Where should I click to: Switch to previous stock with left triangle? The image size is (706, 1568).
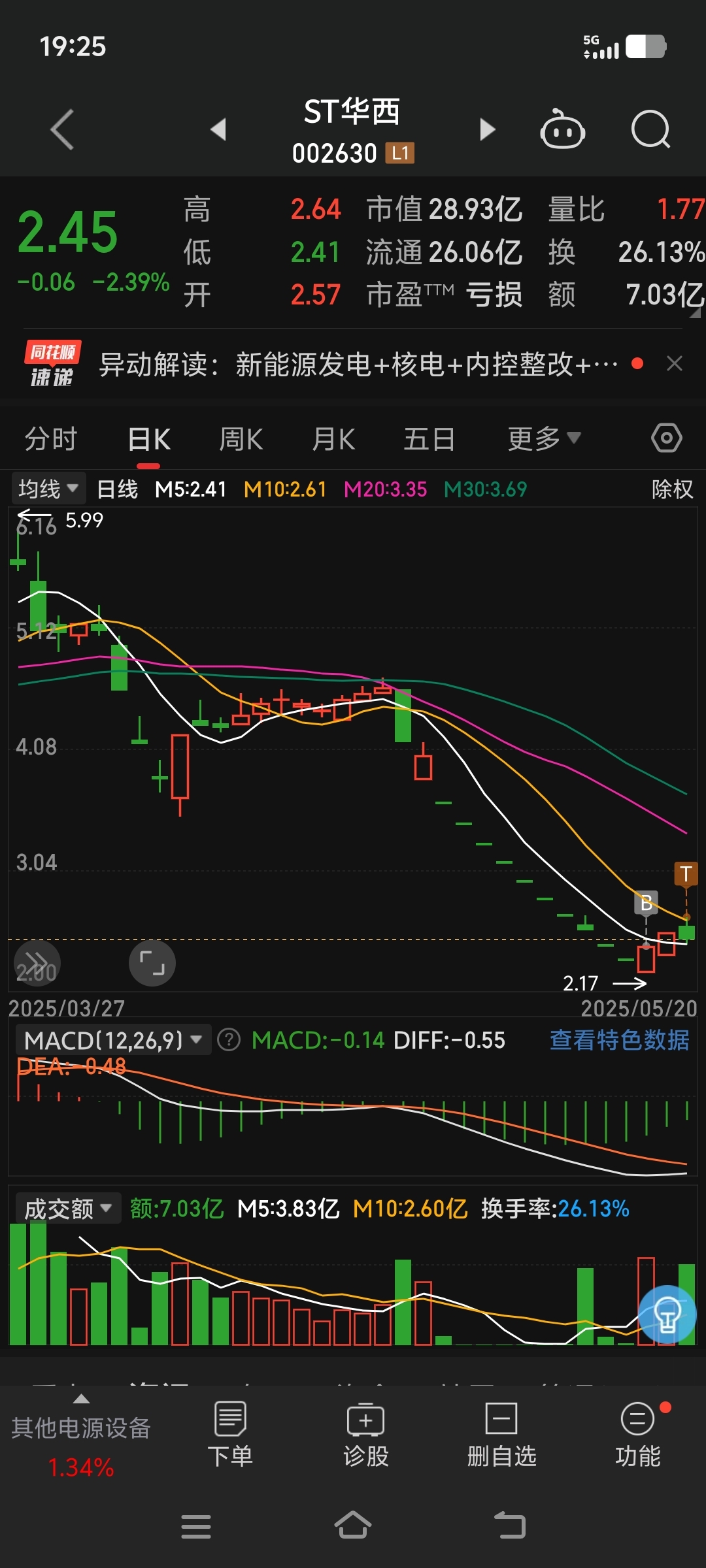click(x=218, y=129)
